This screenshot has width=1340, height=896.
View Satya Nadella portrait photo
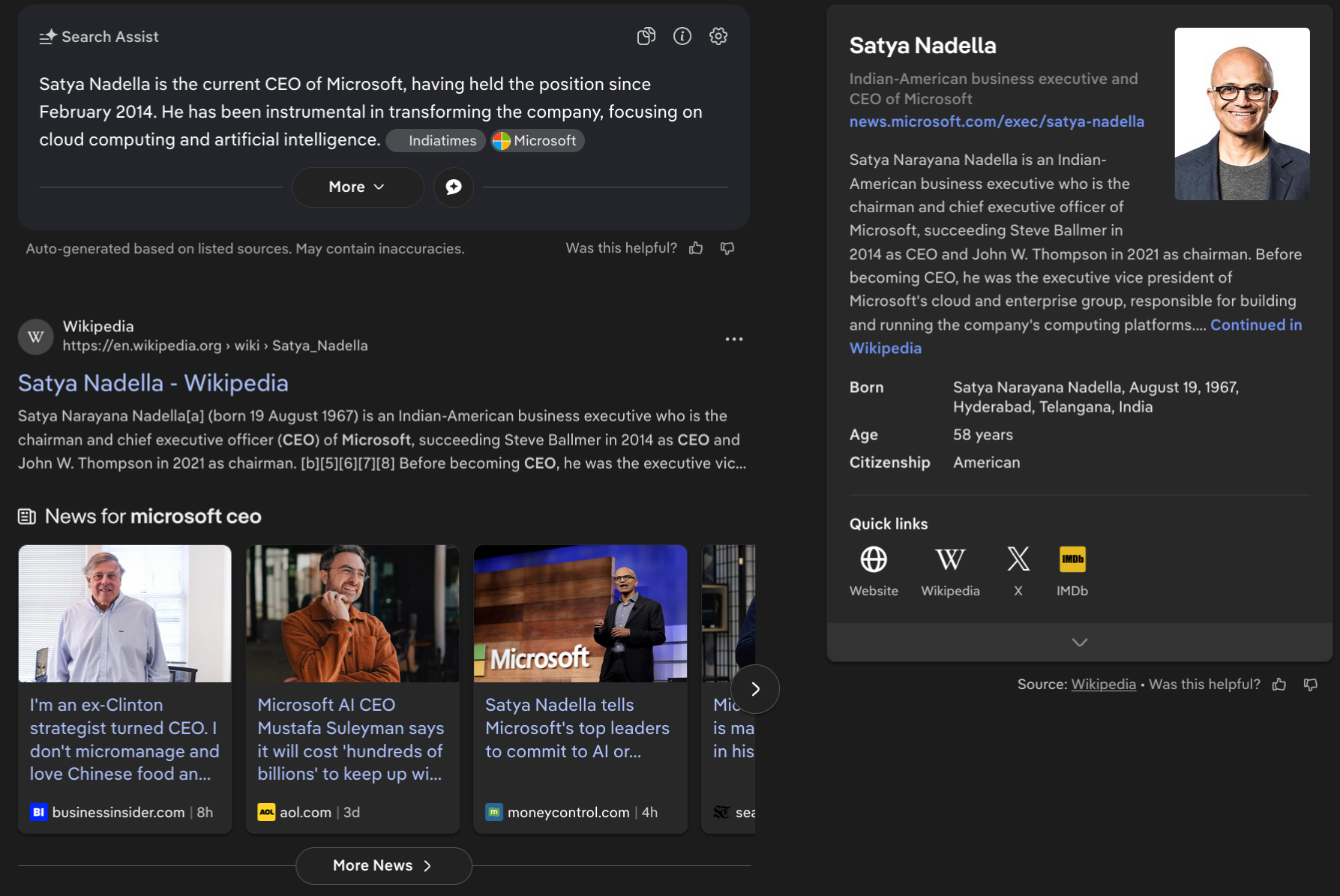(x=1242, y=114)
